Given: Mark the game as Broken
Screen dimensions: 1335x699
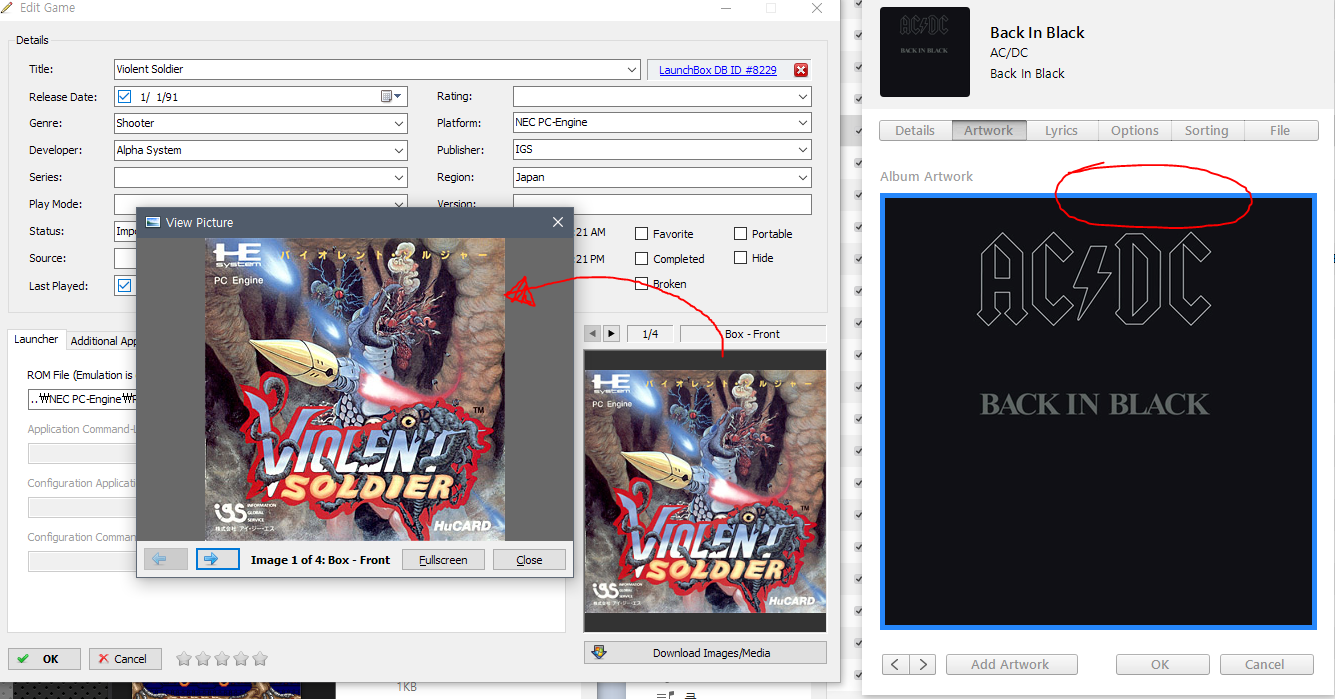Looking at the screenshot, I should (642, 283).
